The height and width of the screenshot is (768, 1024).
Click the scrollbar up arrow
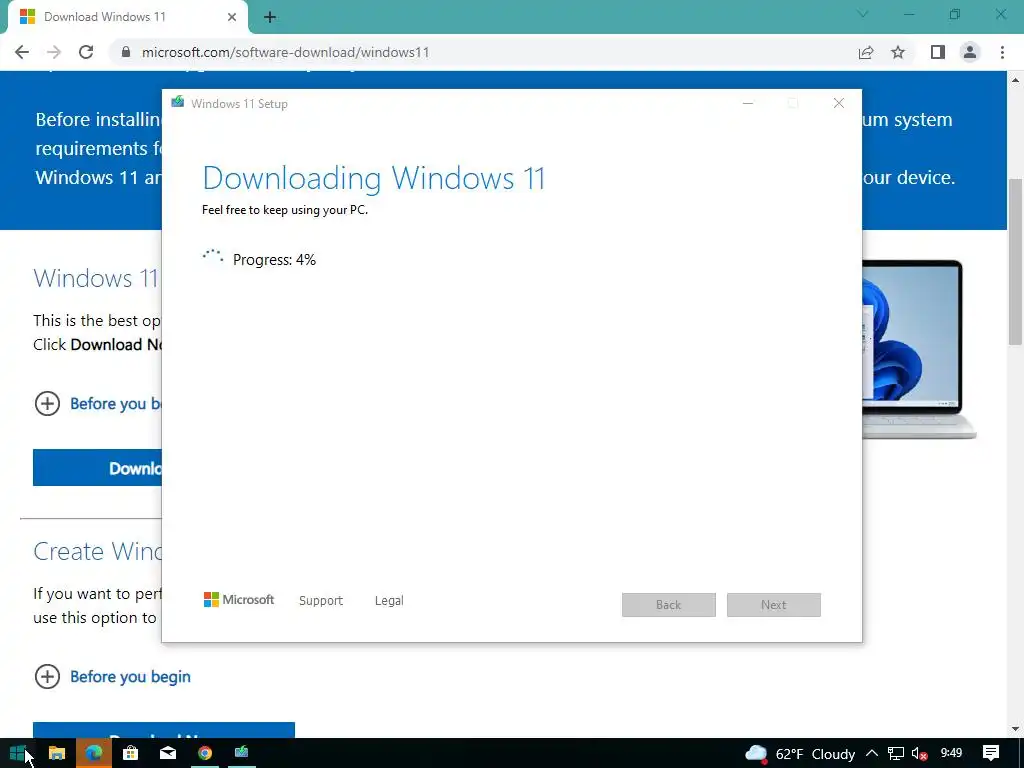[1016, 80]
